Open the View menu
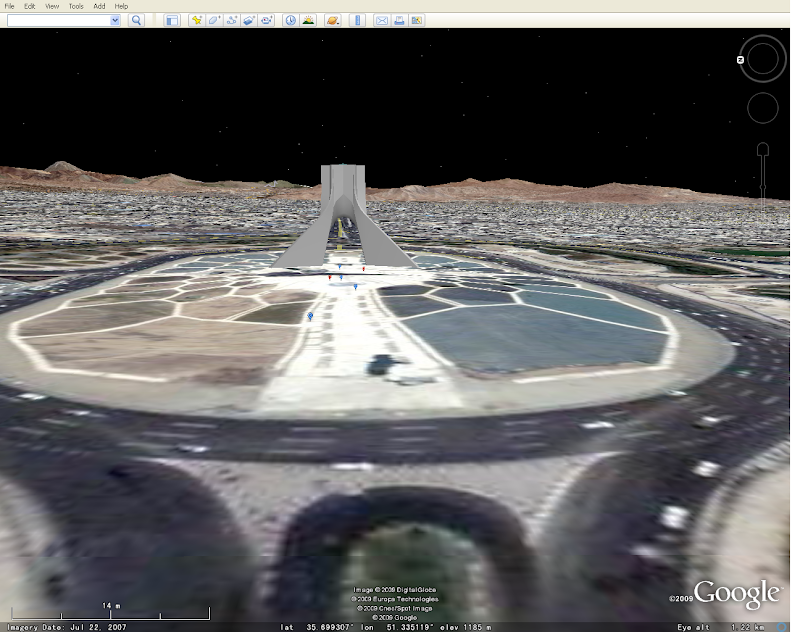The height and width of the screenshot is (632, 800). coord(52,6)
